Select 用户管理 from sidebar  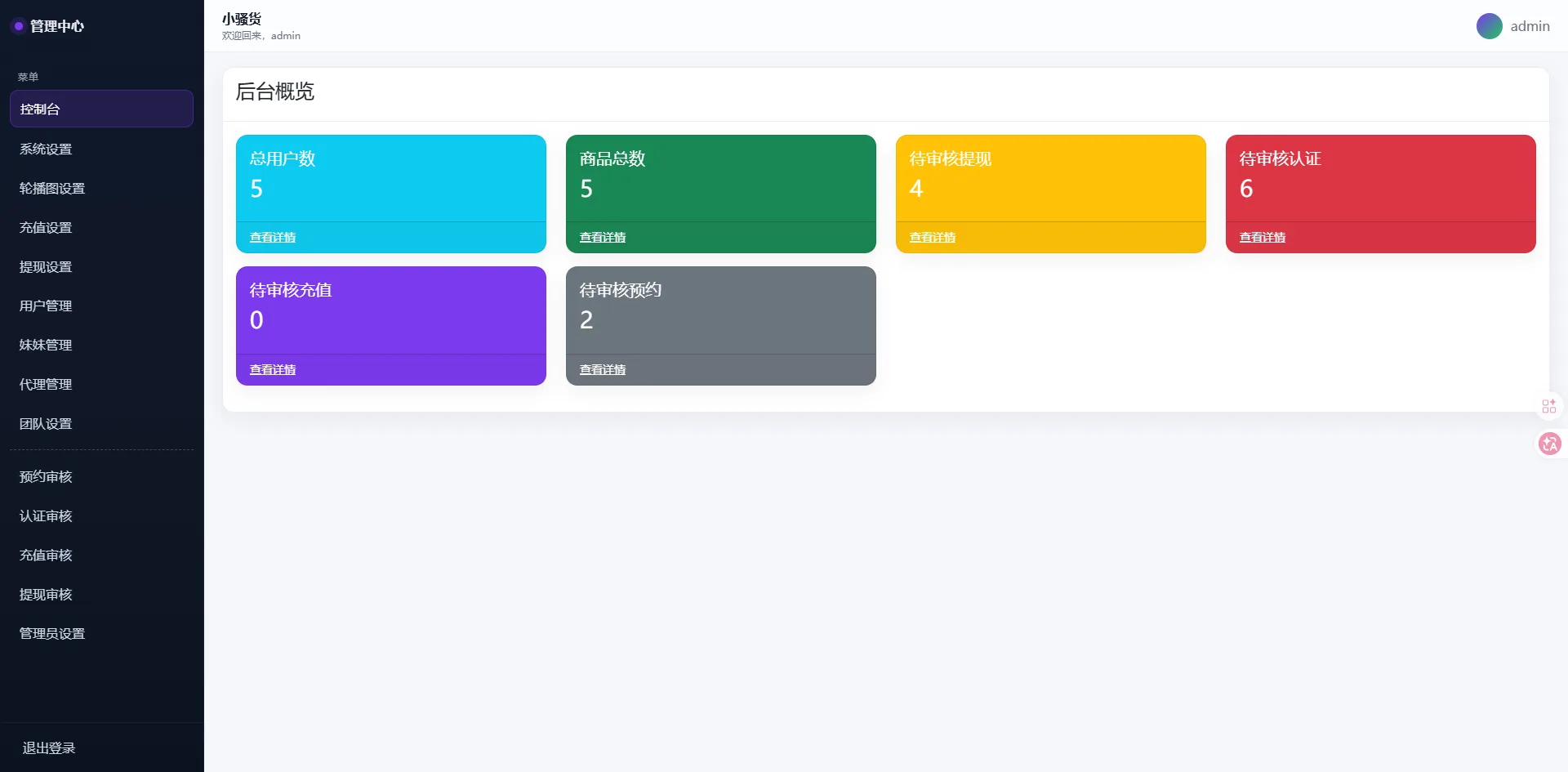click(x=46, y=306)
